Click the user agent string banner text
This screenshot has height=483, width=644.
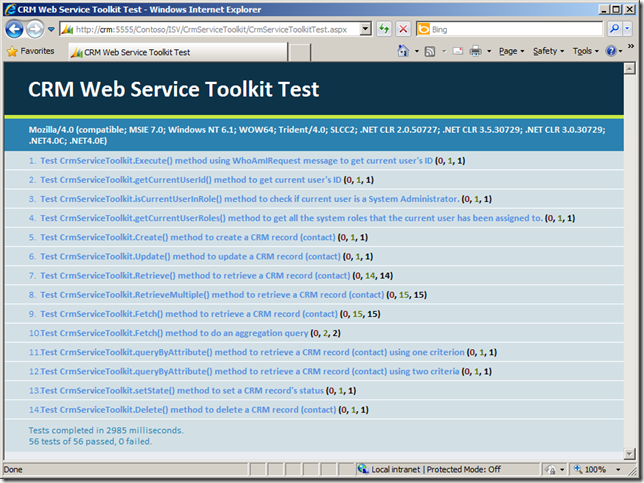coord(317,135)
